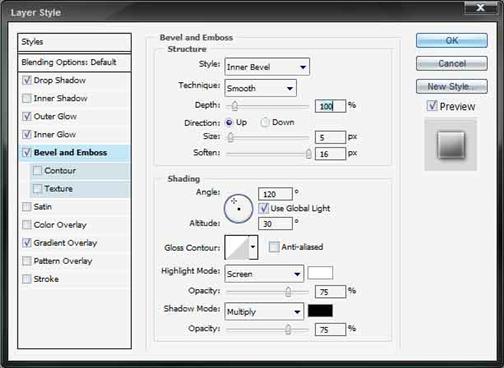Click the Soften slider handle
This screenshot has height=368, width=504.
(x=309, y=154)
